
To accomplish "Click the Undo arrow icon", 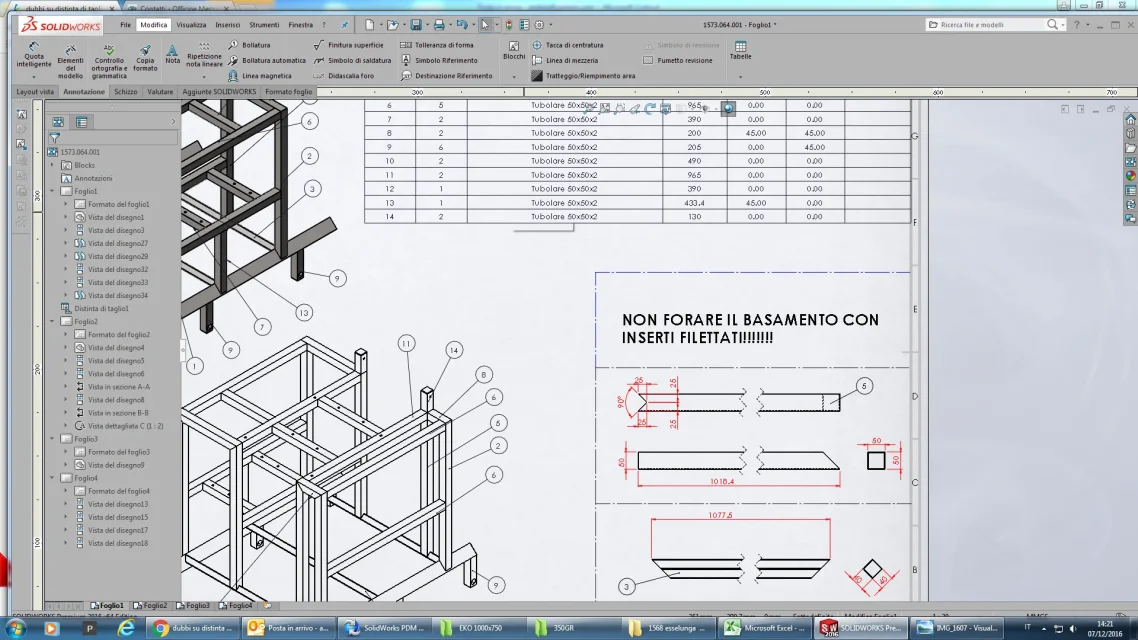I will (x=462, y=25).
